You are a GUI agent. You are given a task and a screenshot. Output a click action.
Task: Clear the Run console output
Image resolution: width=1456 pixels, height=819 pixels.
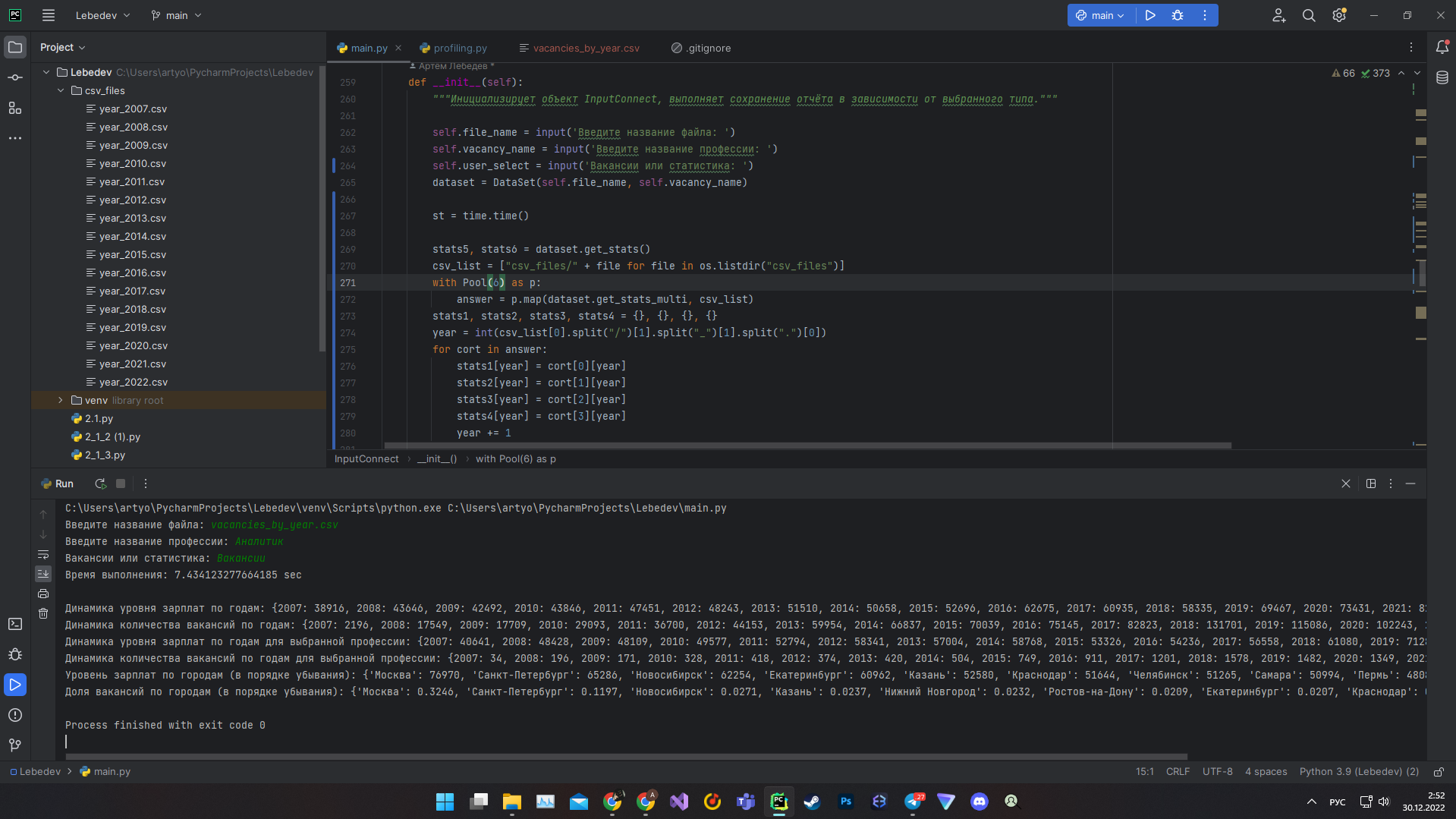[x=43, y=613]
